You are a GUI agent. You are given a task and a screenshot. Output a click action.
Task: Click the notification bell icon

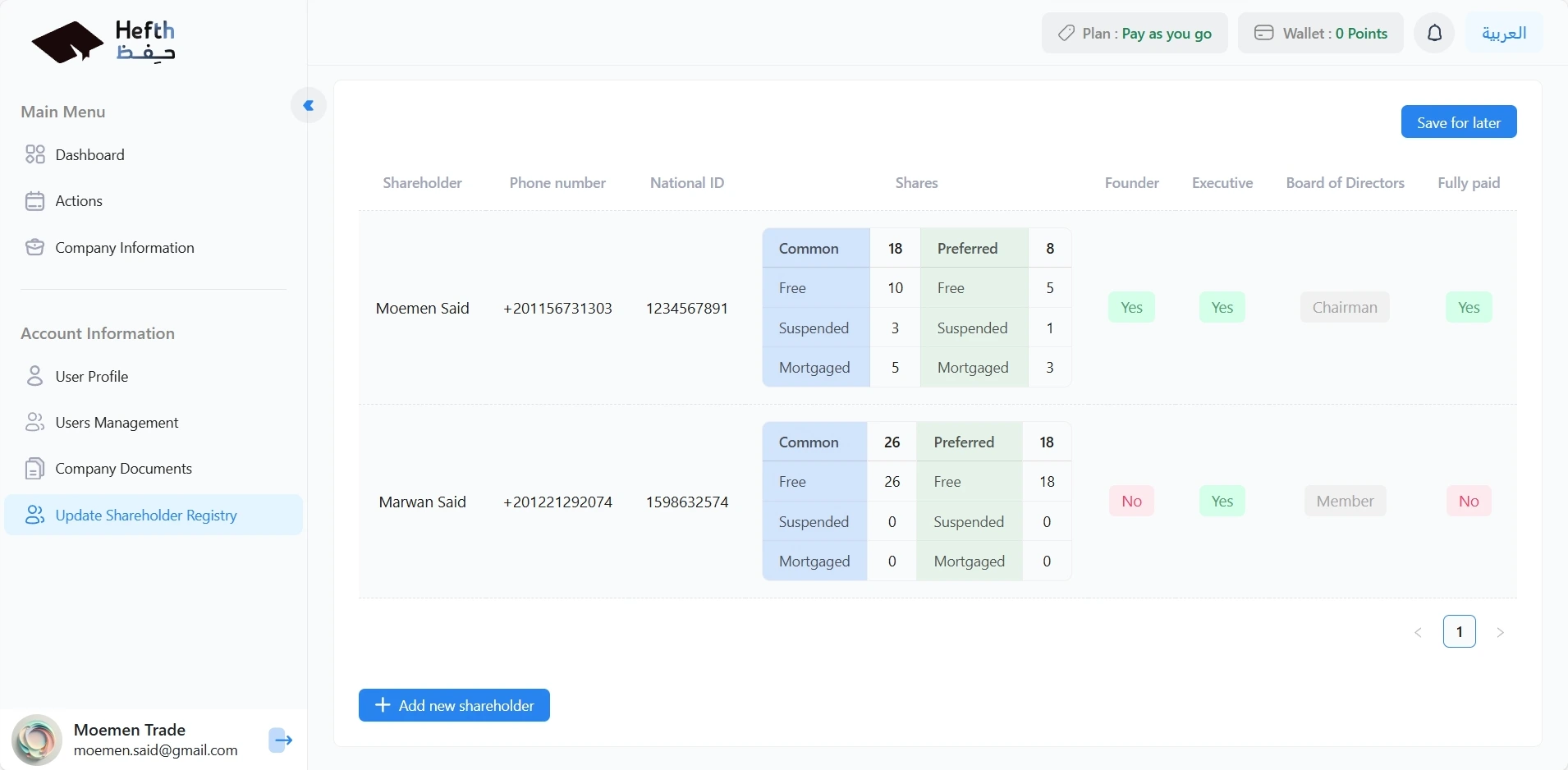pyautogui.click(x=1434, y=34)
